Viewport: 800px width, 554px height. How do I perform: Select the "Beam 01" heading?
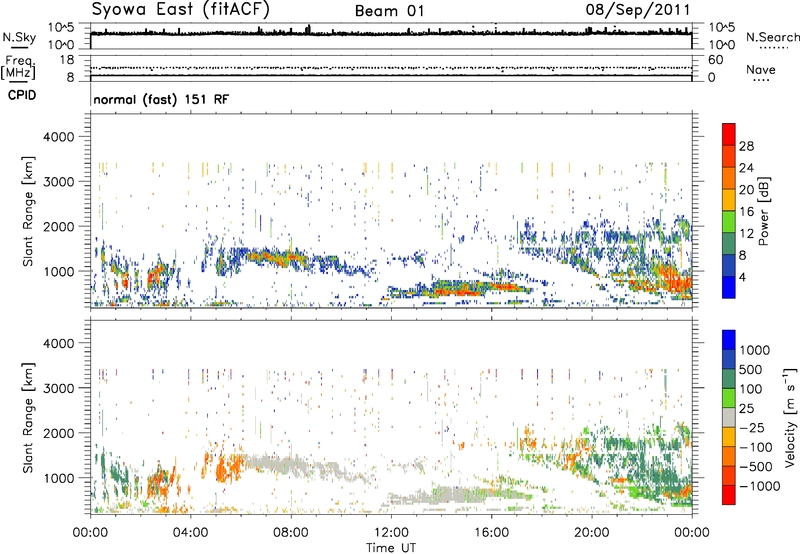pos(390,11)
